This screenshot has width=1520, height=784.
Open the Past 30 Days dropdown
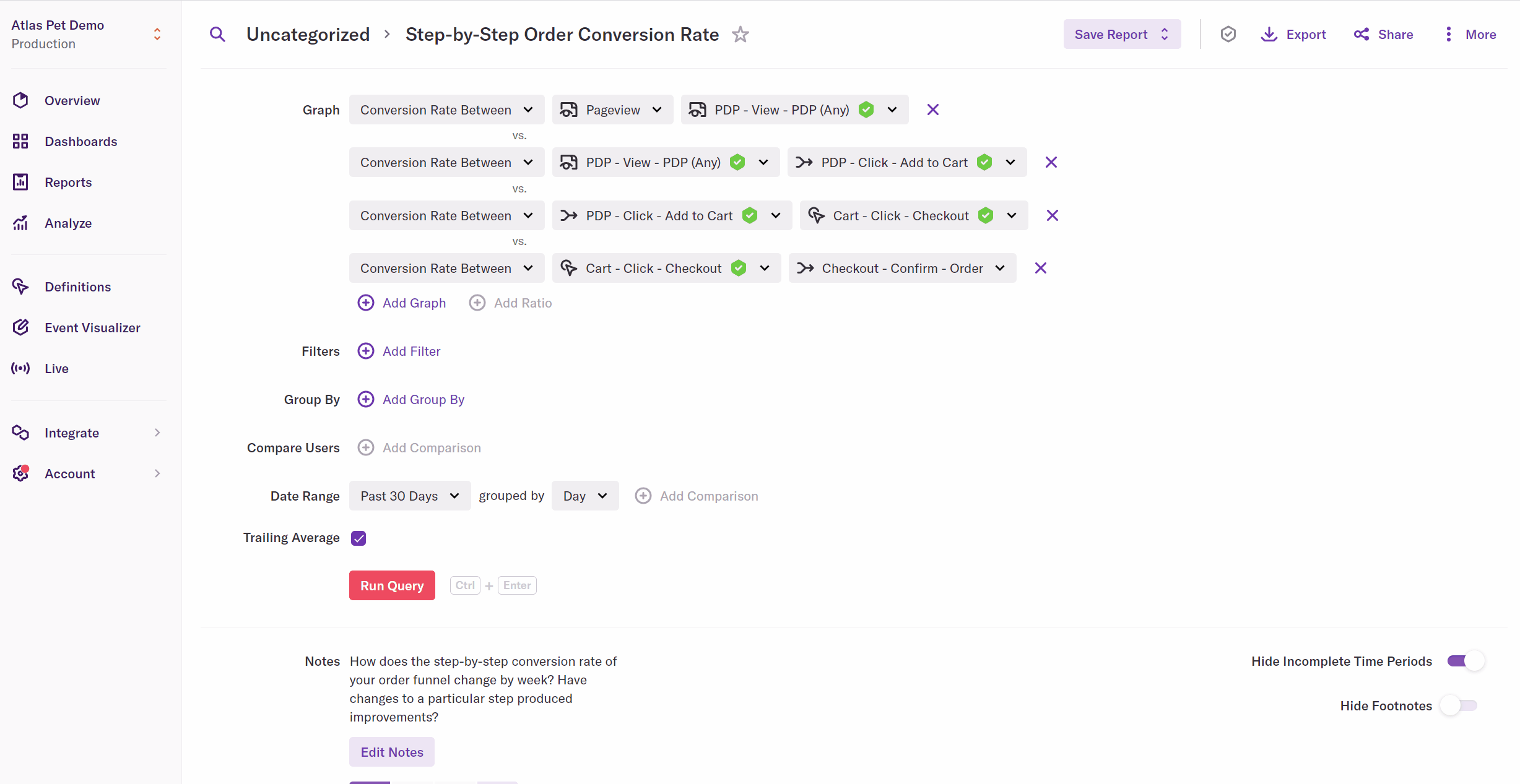click(409, 496)
